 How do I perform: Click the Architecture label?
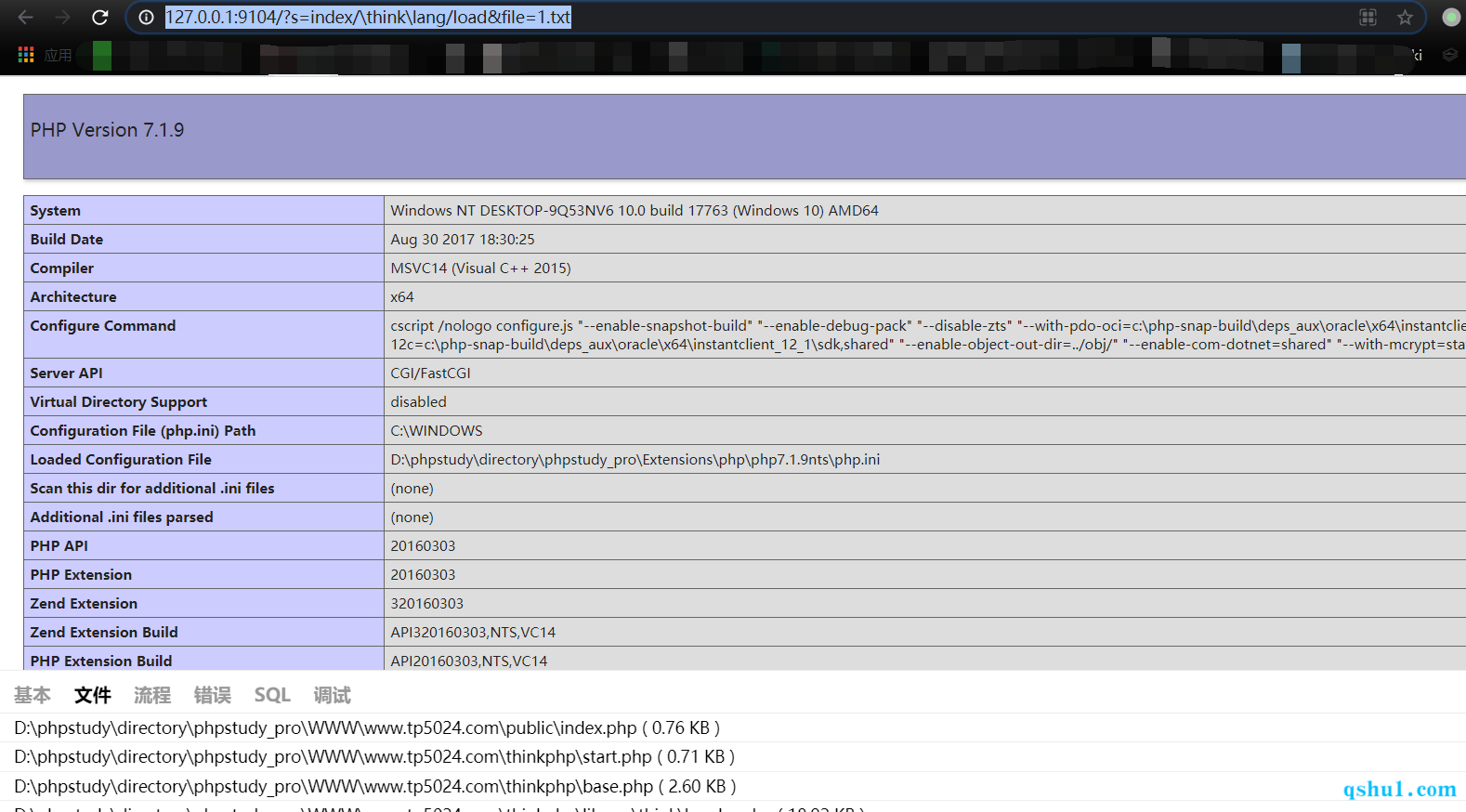point(73,297)
